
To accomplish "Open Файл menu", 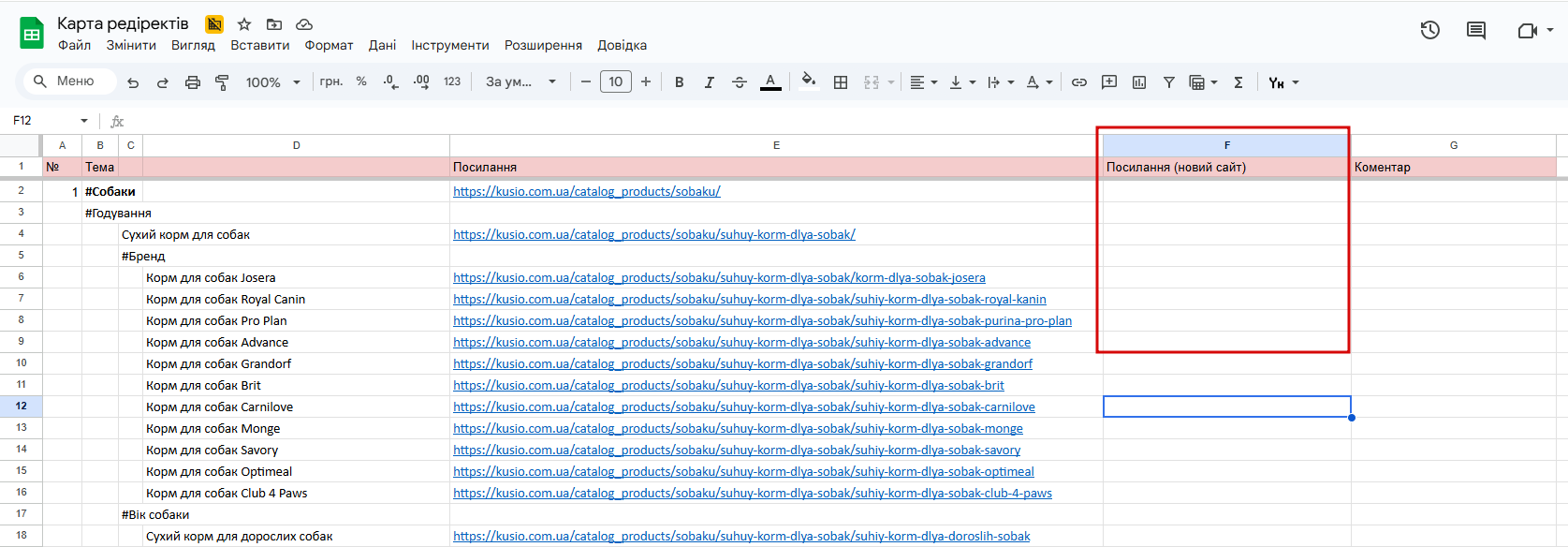I will click(x=75, y=45).
